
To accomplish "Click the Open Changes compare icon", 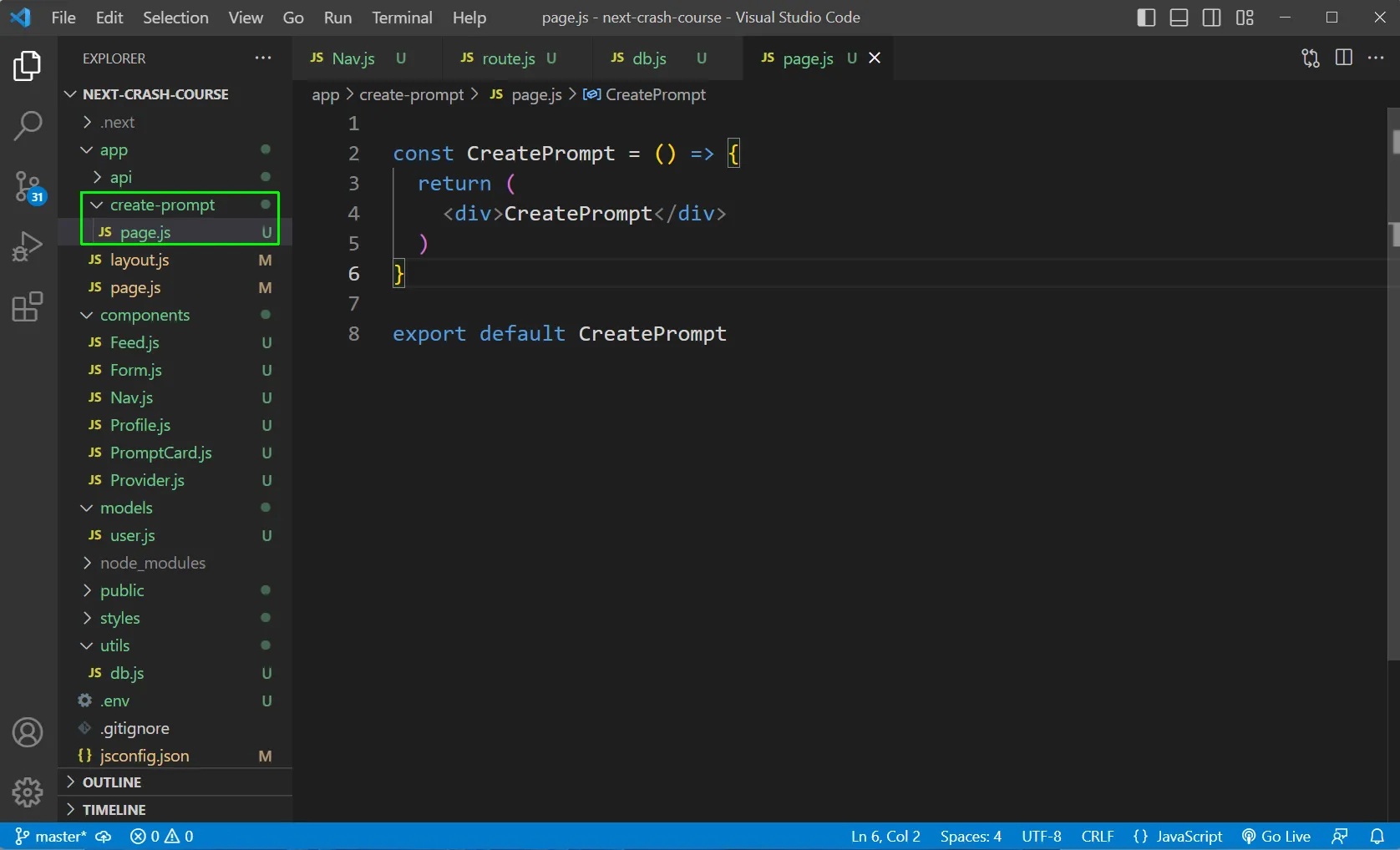I will pos(1311,58).
